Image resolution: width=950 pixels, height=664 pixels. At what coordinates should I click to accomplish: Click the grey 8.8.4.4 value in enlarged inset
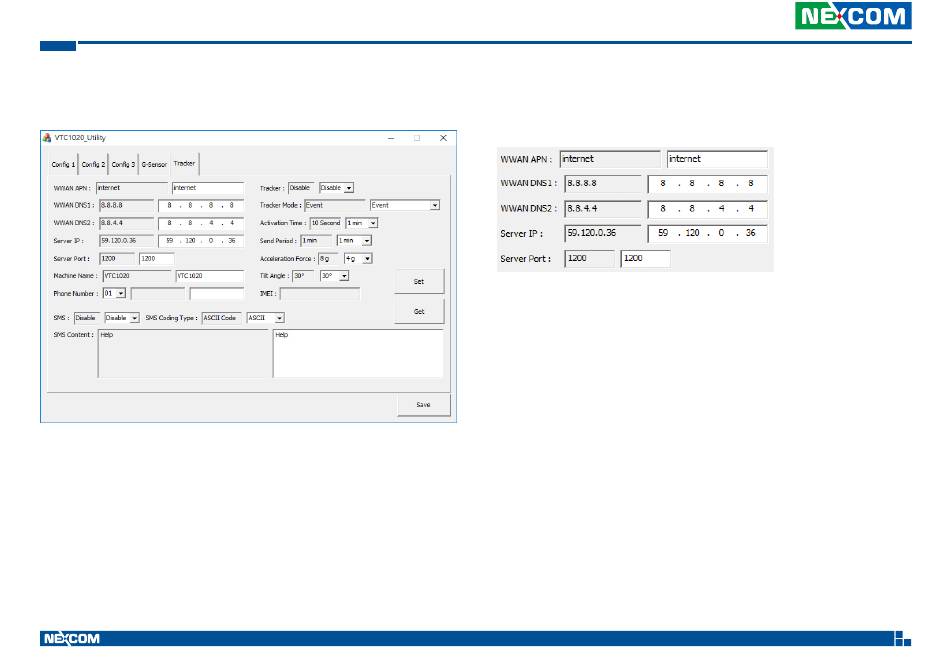603,209
